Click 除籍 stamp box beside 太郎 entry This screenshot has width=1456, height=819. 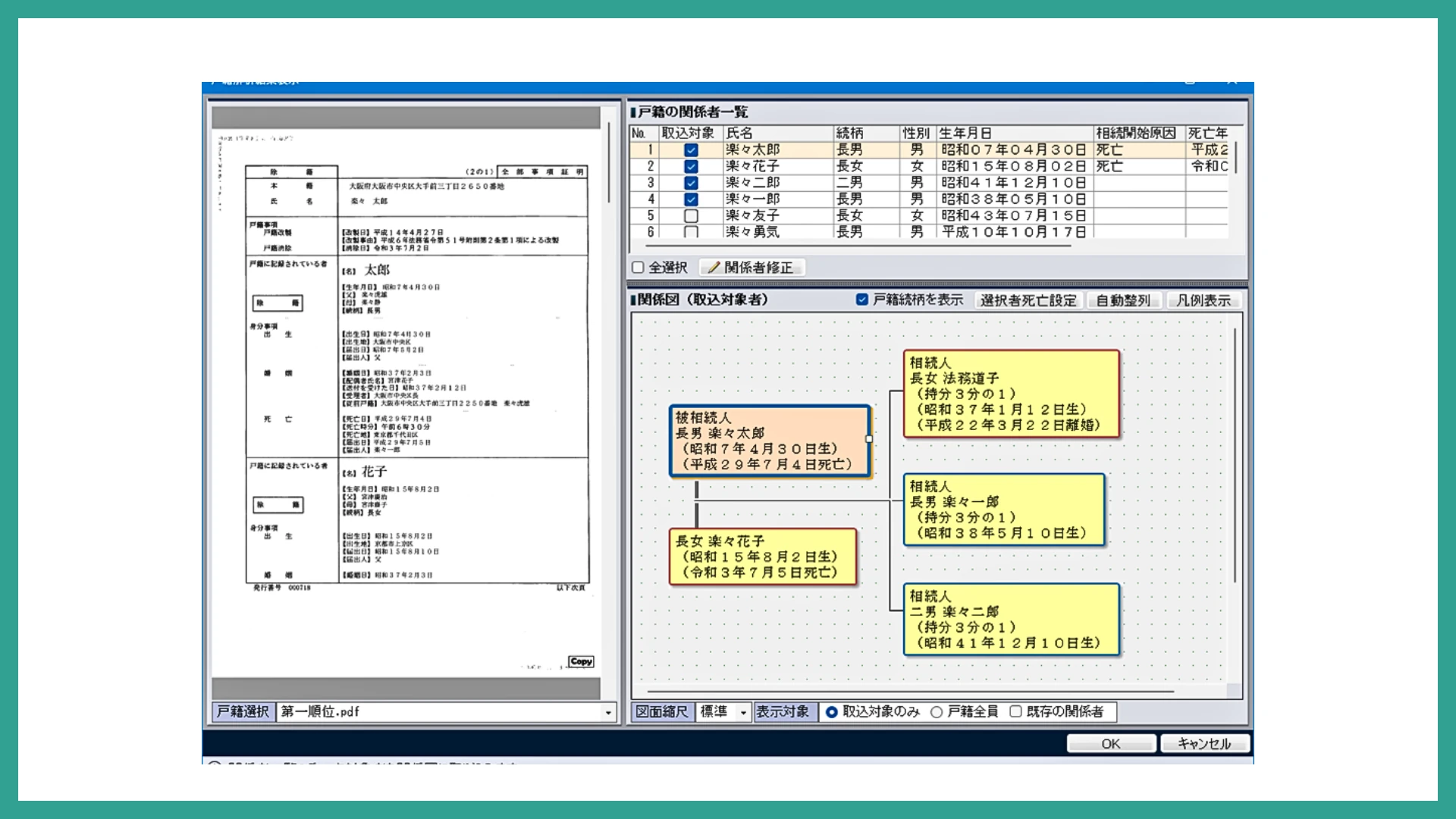(x=278, y=303)
